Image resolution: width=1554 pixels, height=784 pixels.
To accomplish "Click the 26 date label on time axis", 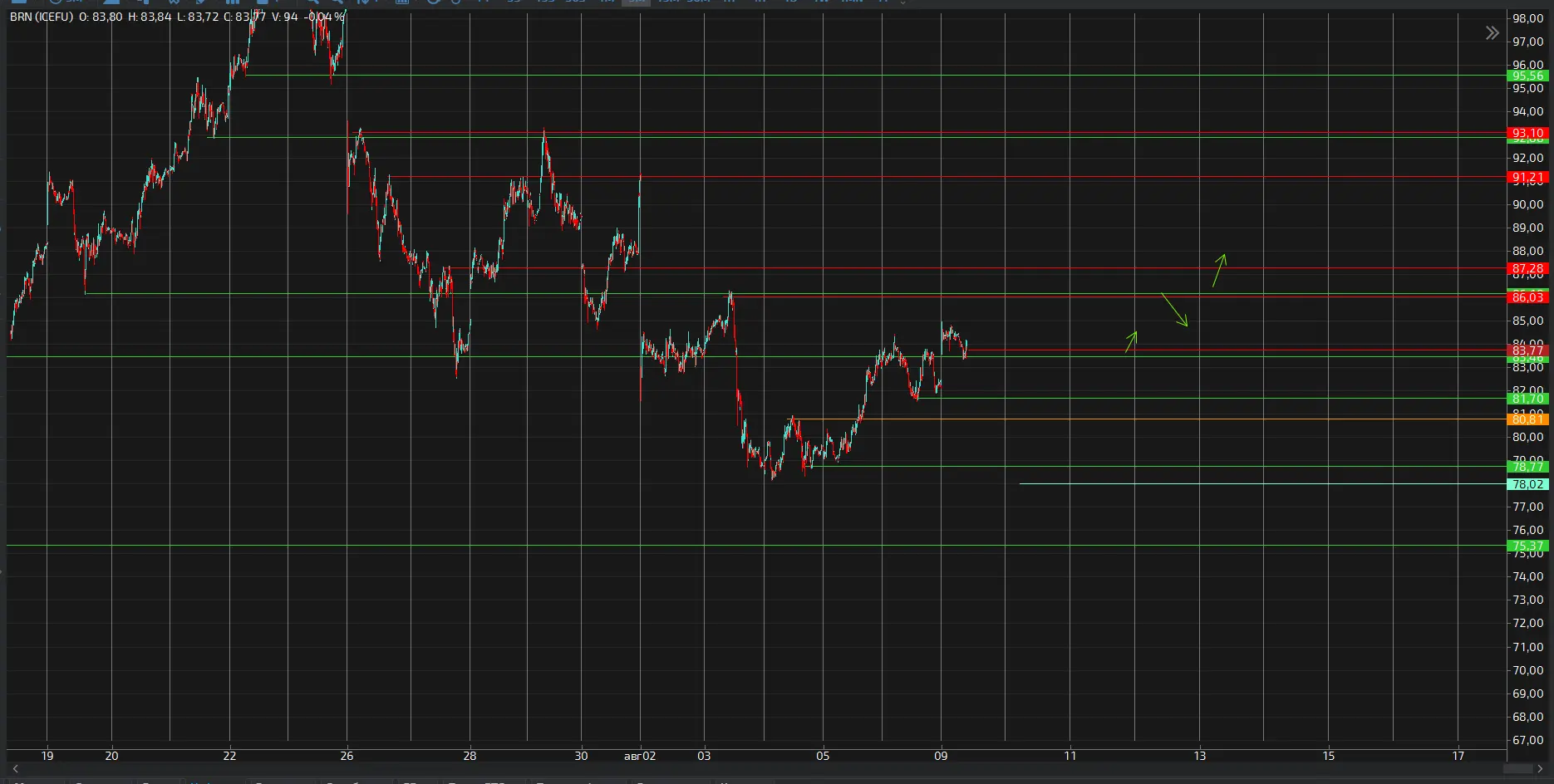I will point(347,756).
